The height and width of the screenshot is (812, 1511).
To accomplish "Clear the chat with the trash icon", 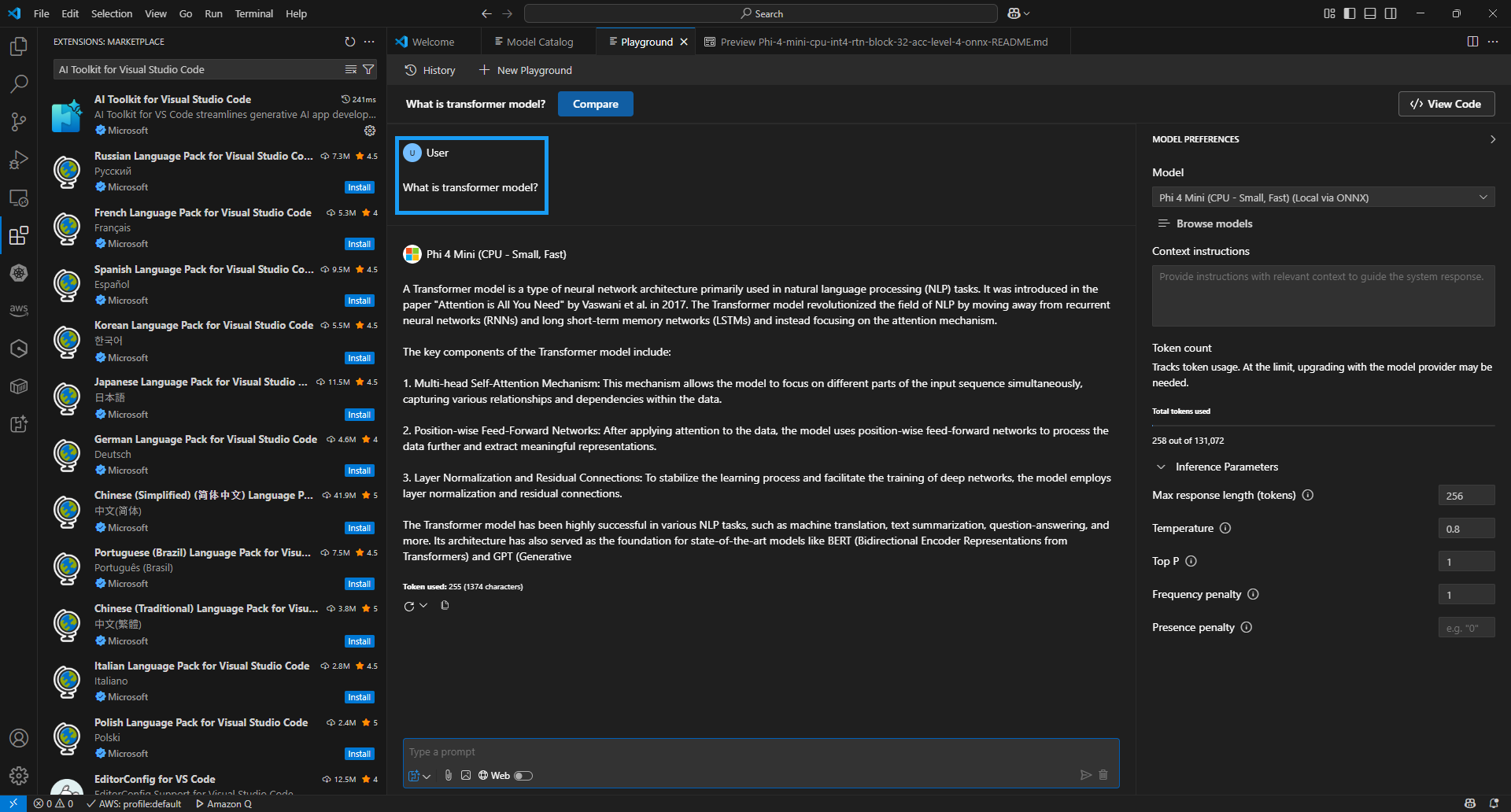I will click(1103, 775).
